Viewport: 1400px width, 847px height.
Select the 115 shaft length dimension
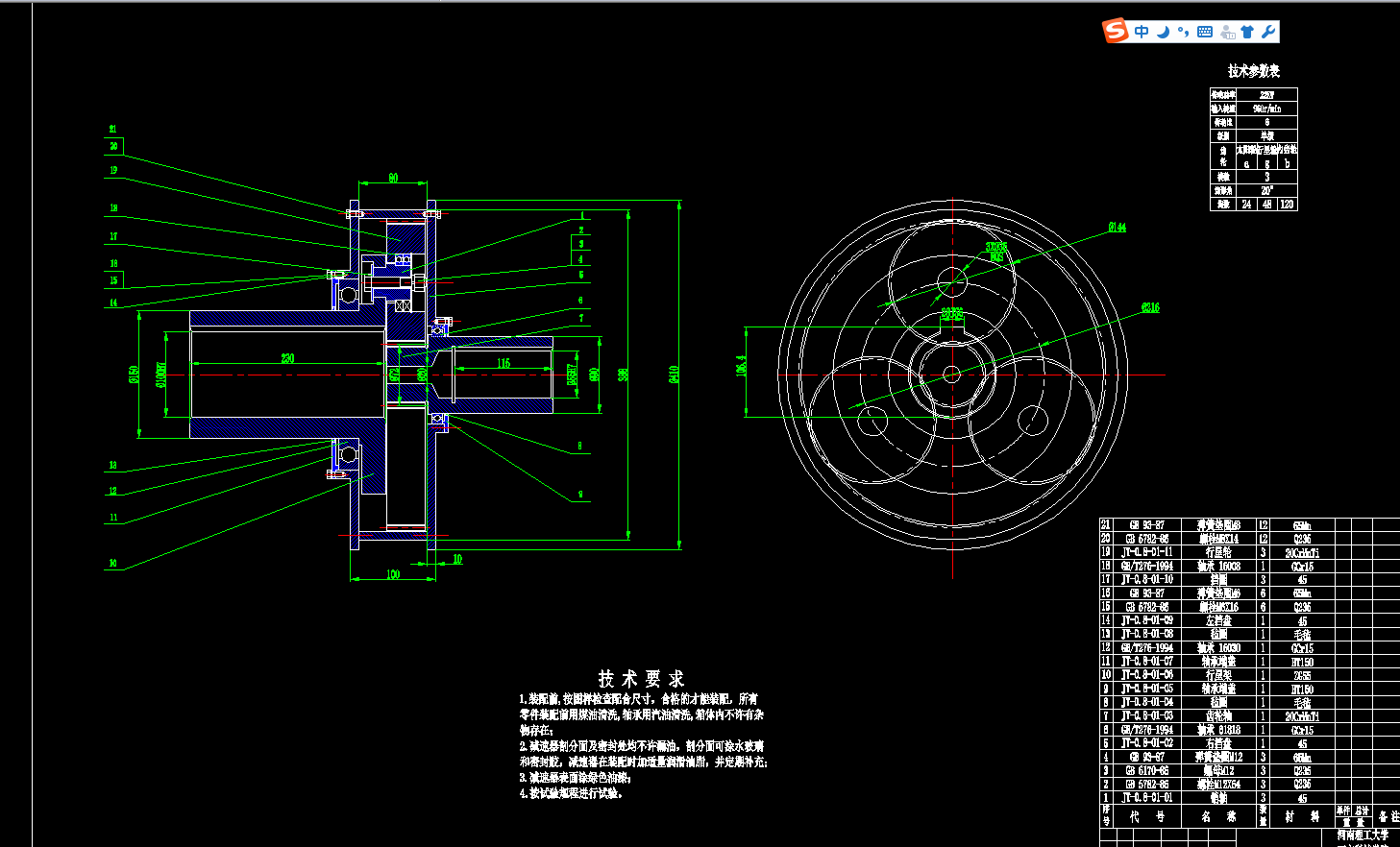(504, 363)
